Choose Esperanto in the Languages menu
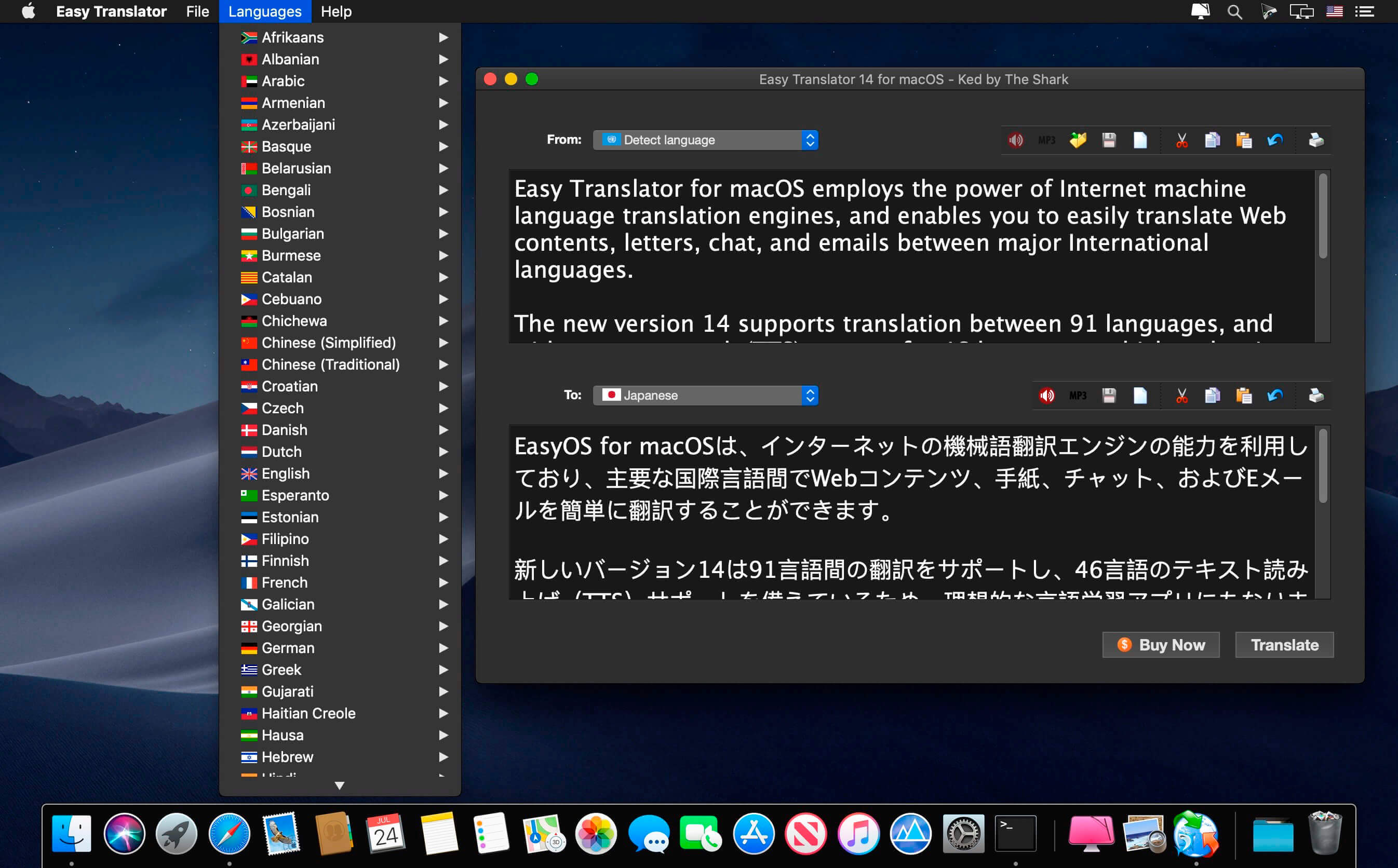Image resolution: width=1398 pixels, height=868 pixels. [x=340, y=495]
